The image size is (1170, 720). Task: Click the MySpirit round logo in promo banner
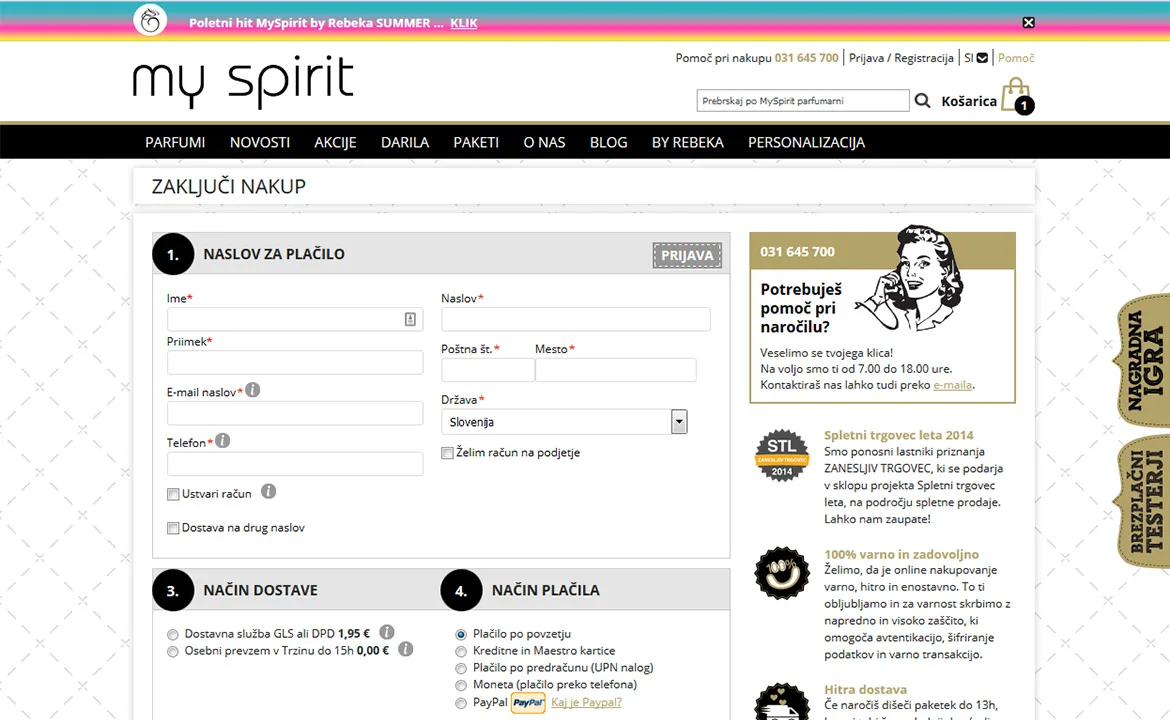tap(150, 20)
